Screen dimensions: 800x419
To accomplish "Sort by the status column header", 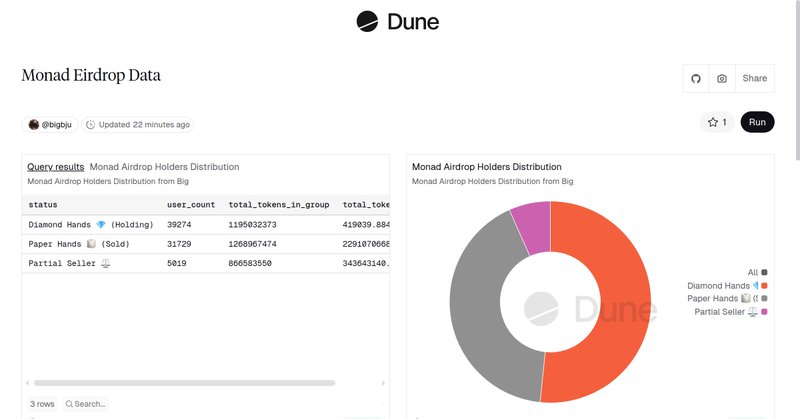I will tap(43, 205).
